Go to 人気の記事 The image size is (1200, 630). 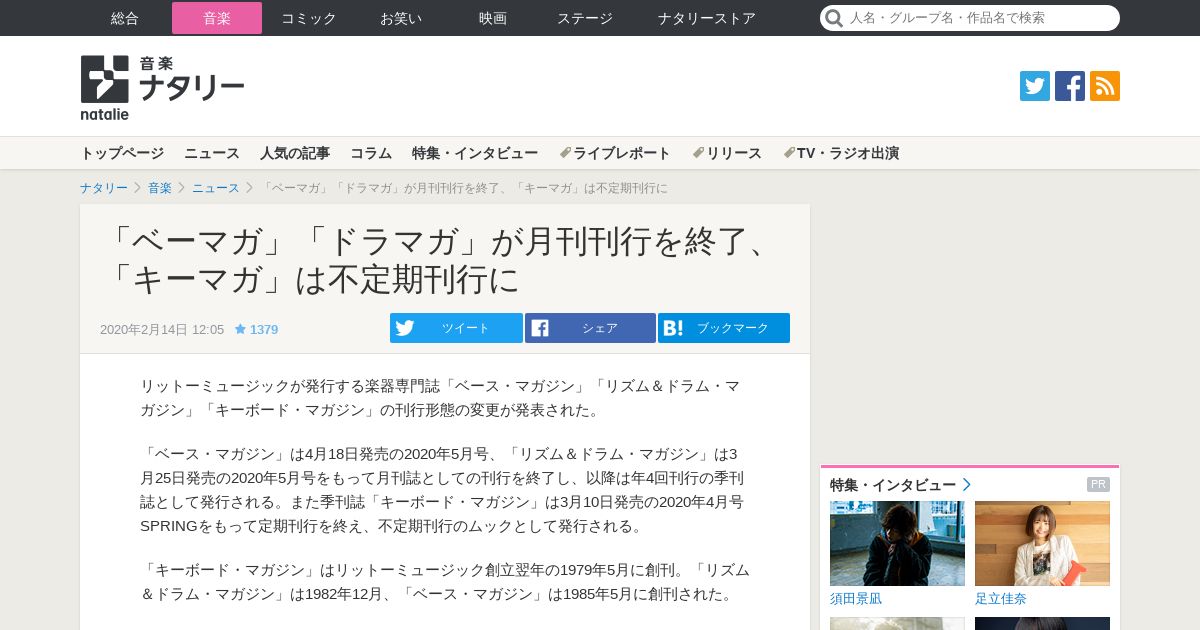pyautogui.click(x=295, y=153)
